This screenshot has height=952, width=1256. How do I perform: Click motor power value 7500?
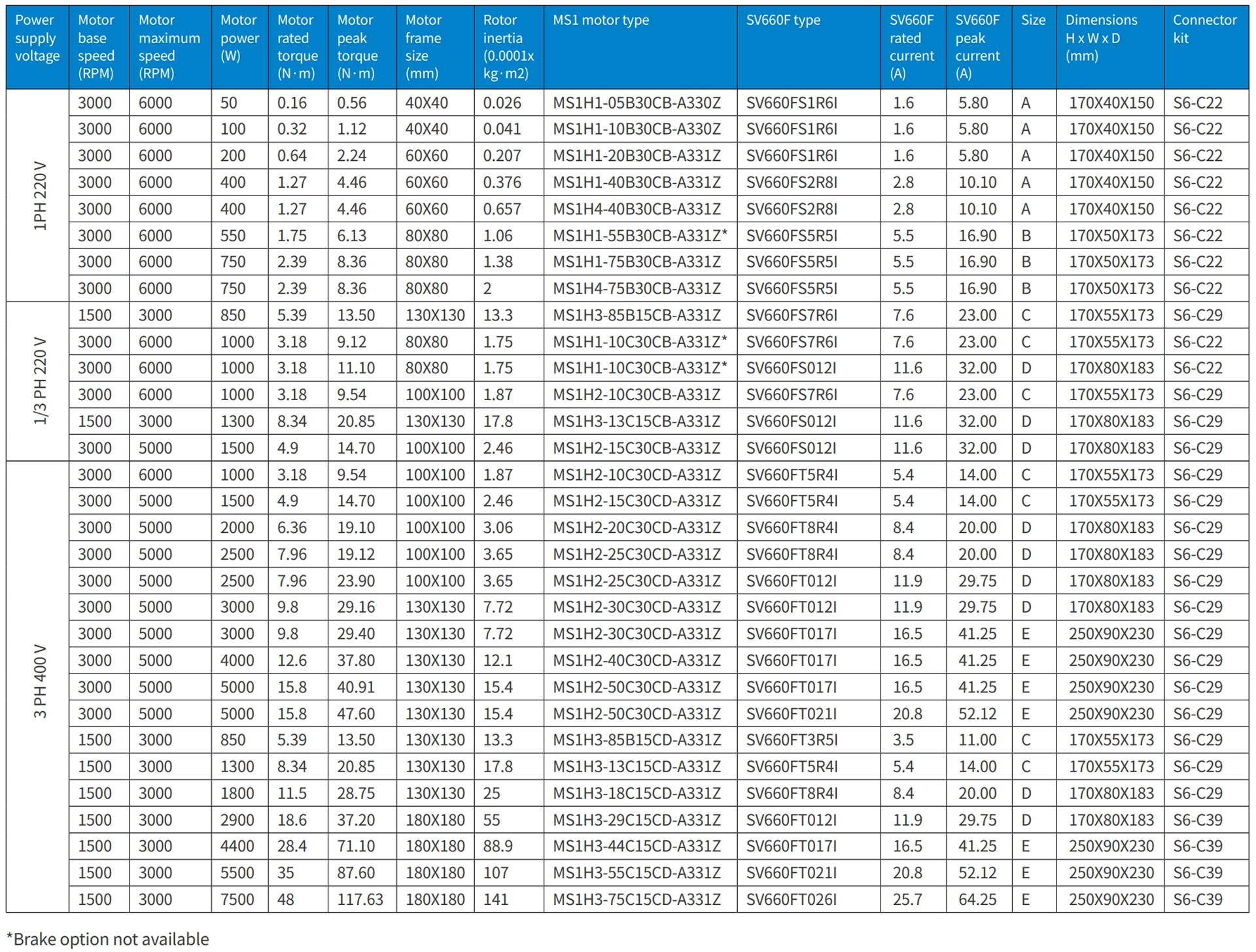point(237,900)
